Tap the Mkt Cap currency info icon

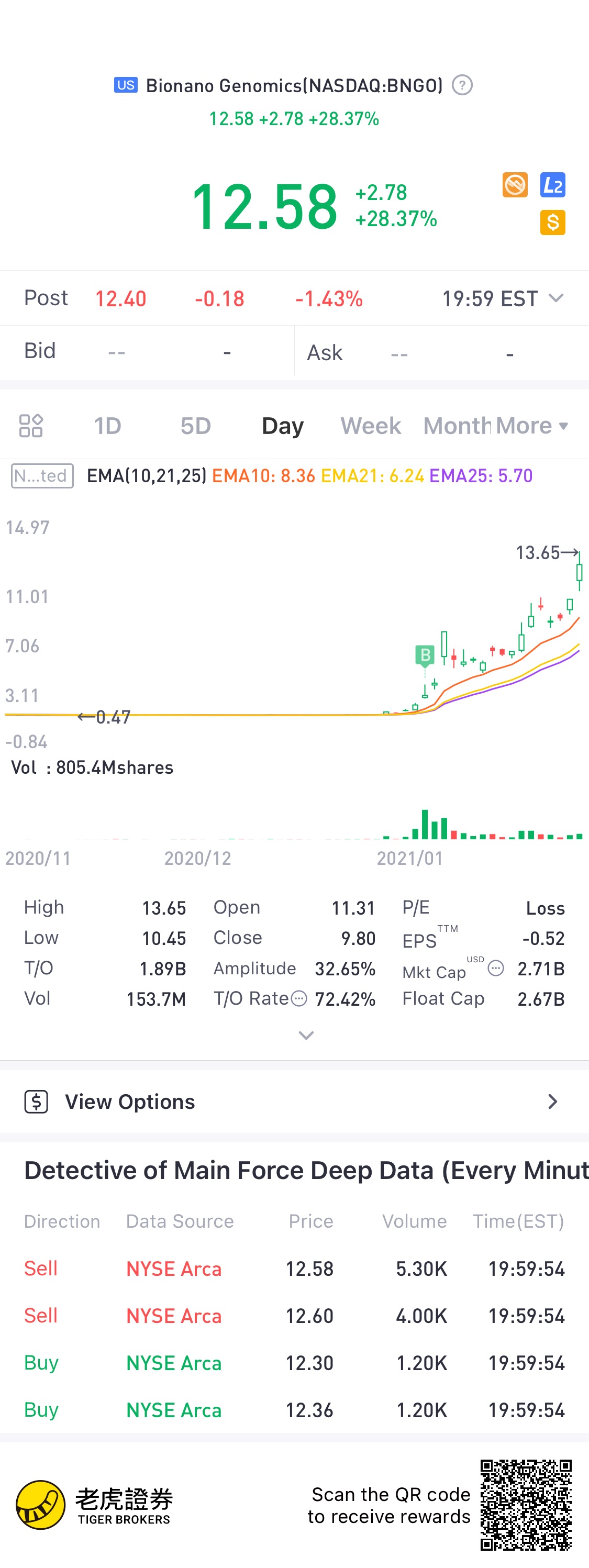click(x=496, y=969)
